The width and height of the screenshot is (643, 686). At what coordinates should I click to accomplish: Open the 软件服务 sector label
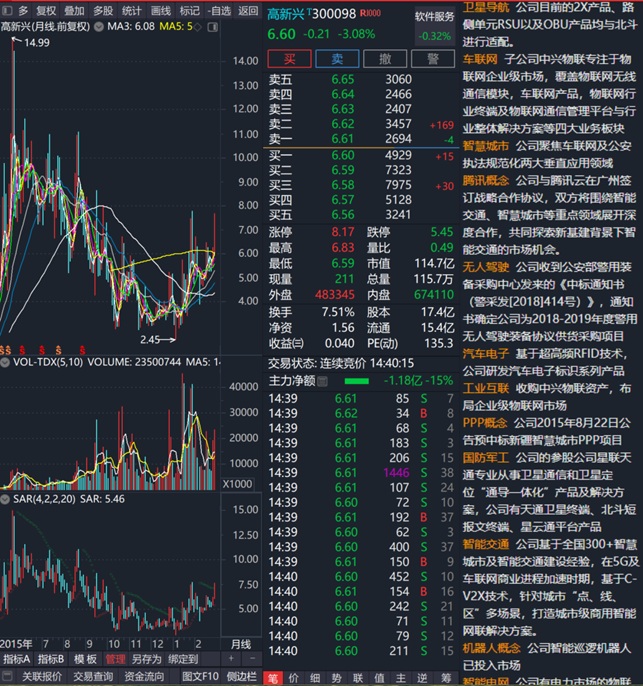(434, 17)
